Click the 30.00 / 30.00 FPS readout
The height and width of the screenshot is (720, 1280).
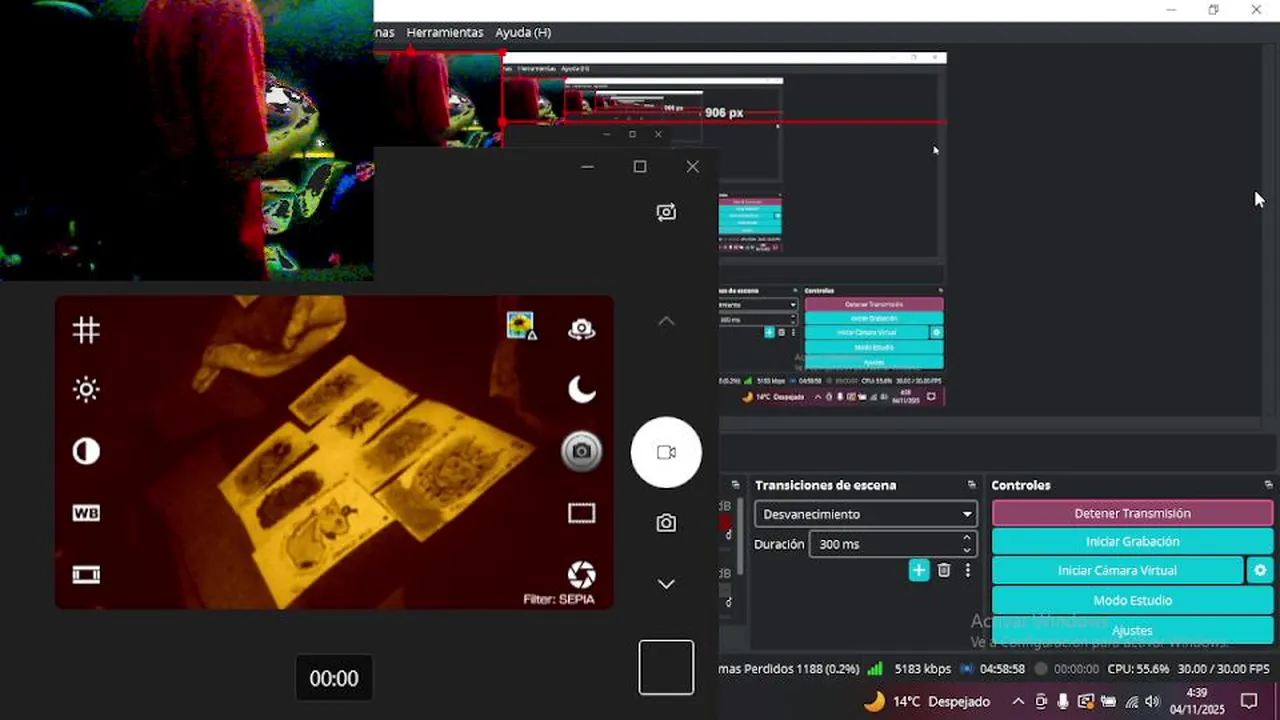point(1223,669)
